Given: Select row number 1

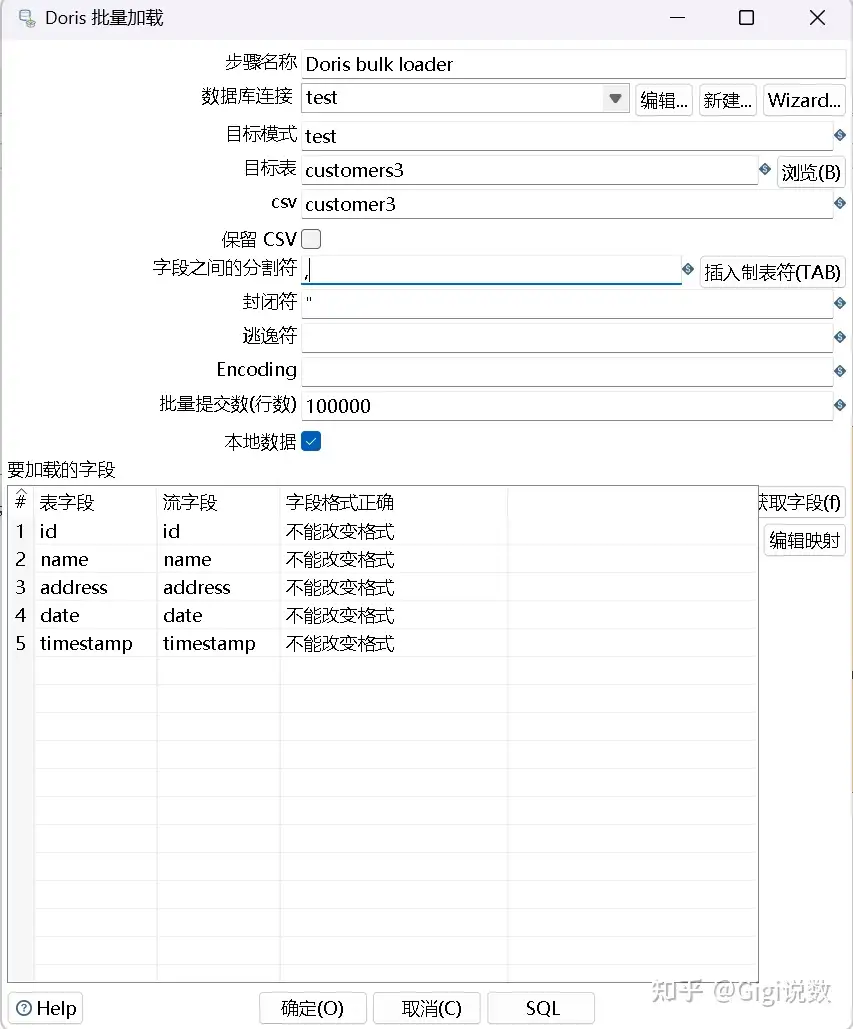Looking at the screenshot, I should [21, 532].
